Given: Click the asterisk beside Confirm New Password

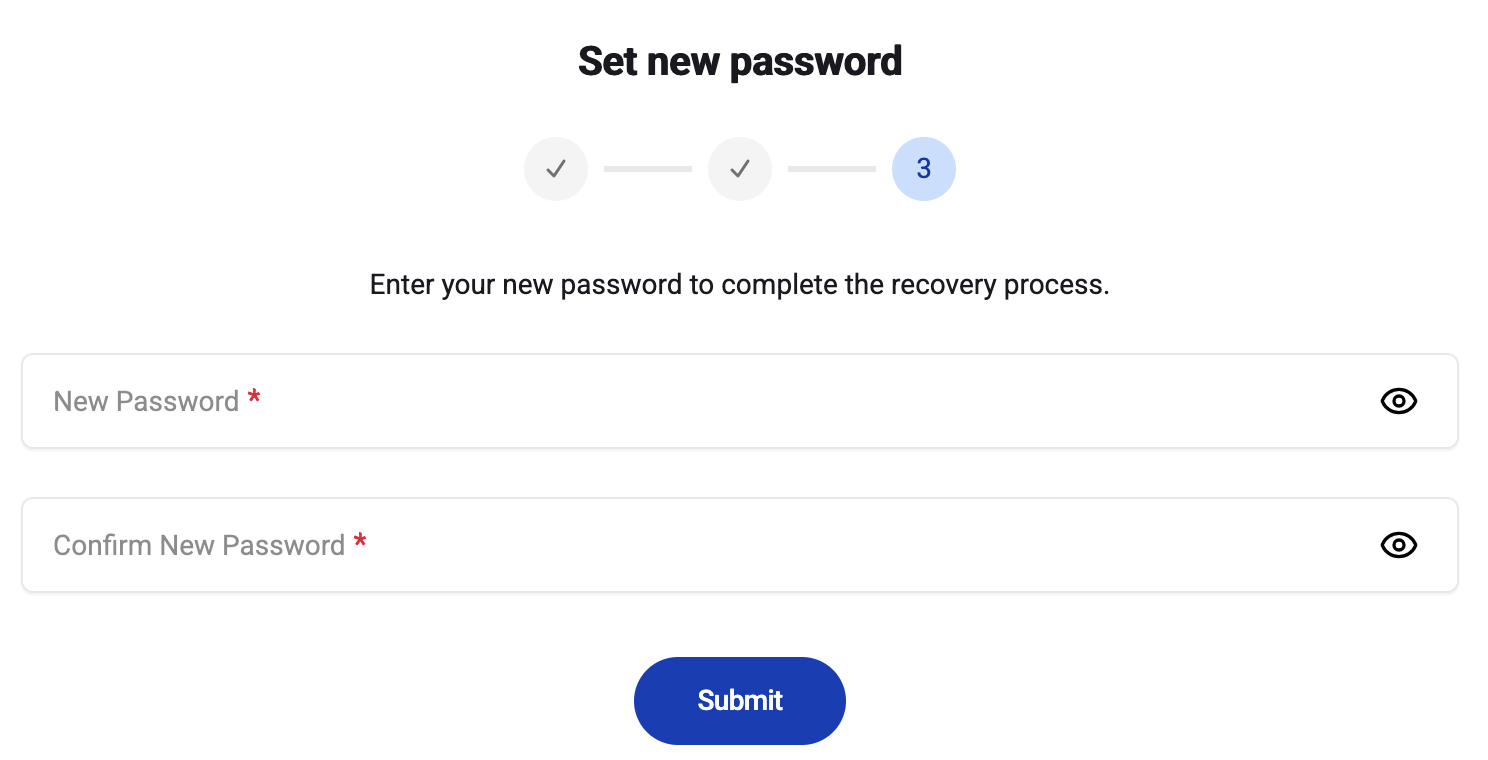Looking at the screenshot, I should click(360, 543).
